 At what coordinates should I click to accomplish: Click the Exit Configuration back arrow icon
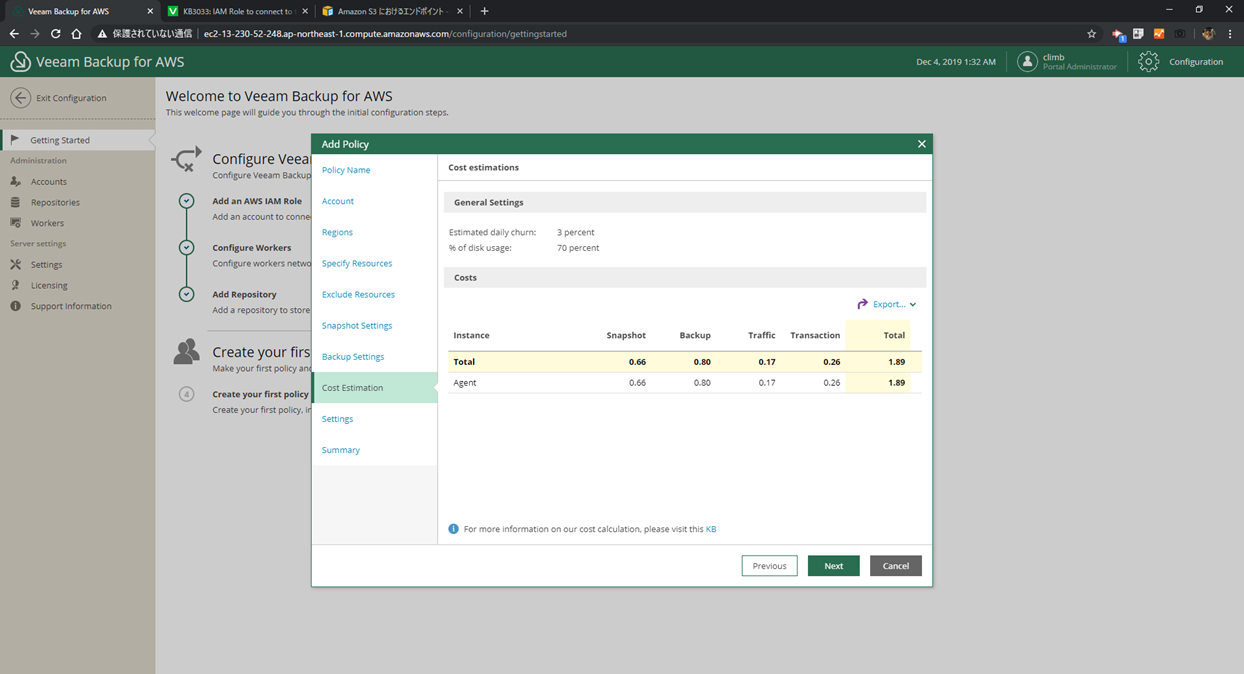20,98
